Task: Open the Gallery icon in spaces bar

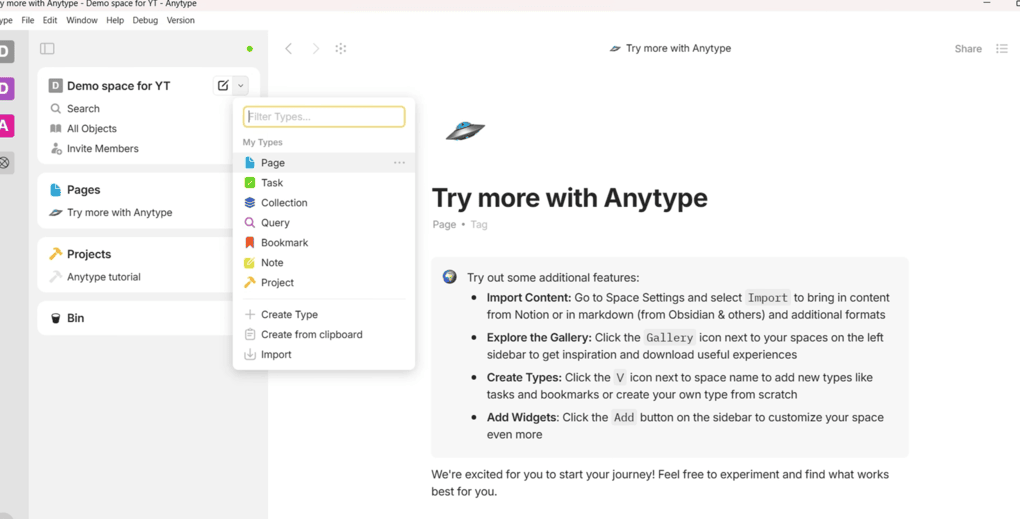Action: point(5,163)
